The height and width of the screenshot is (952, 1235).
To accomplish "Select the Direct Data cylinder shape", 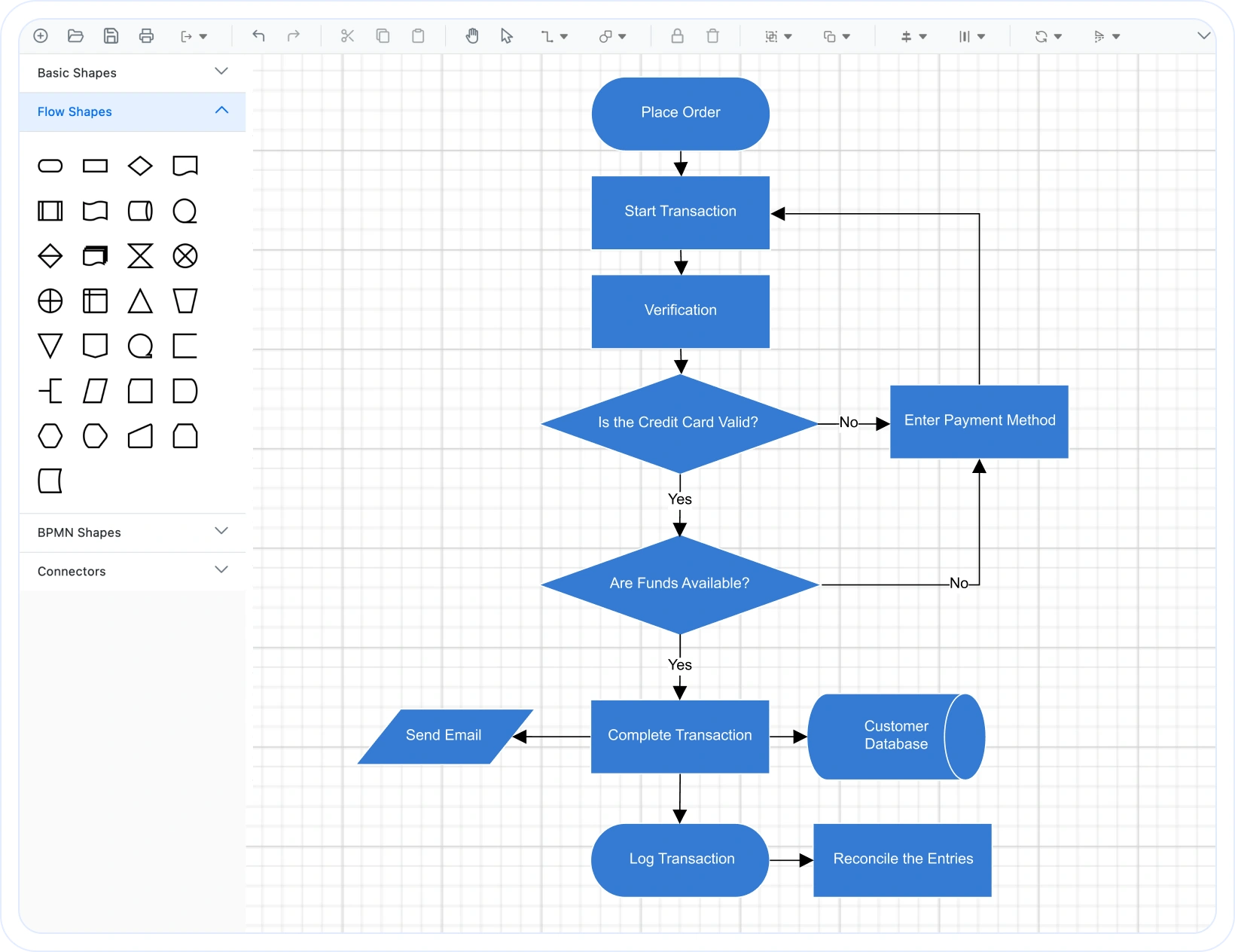I will click(140, 211).
